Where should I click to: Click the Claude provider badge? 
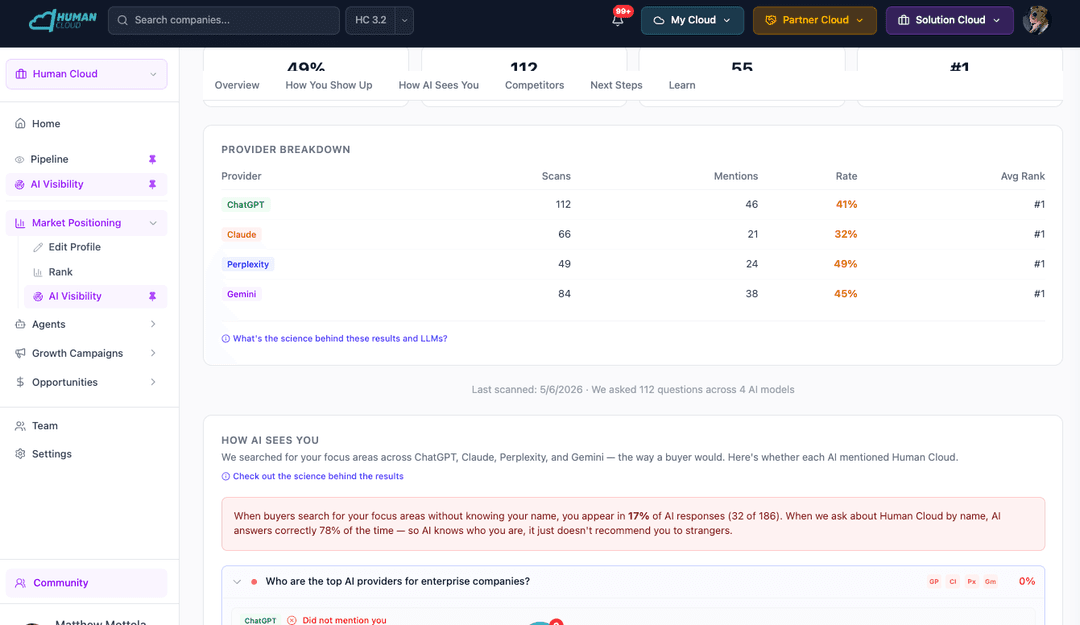click(242, 234)
